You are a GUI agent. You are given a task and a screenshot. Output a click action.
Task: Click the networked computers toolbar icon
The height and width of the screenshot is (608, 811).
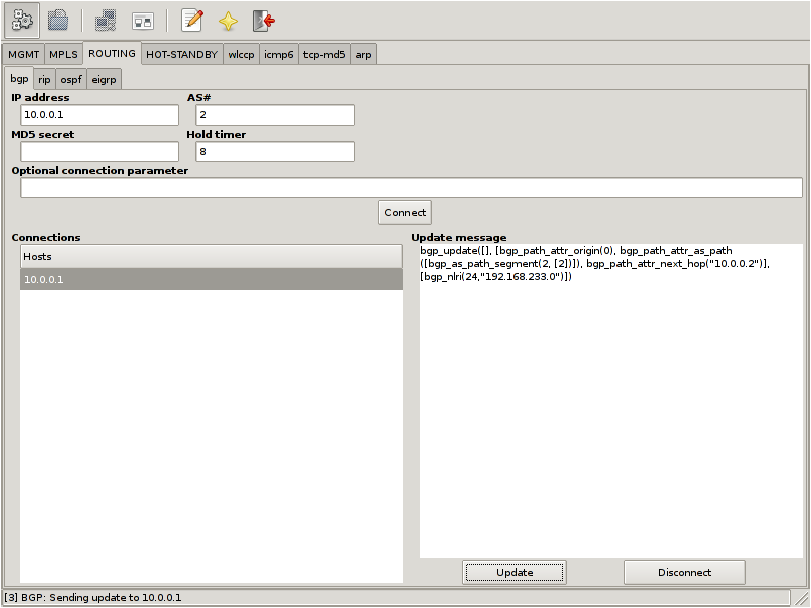[104, 19]
